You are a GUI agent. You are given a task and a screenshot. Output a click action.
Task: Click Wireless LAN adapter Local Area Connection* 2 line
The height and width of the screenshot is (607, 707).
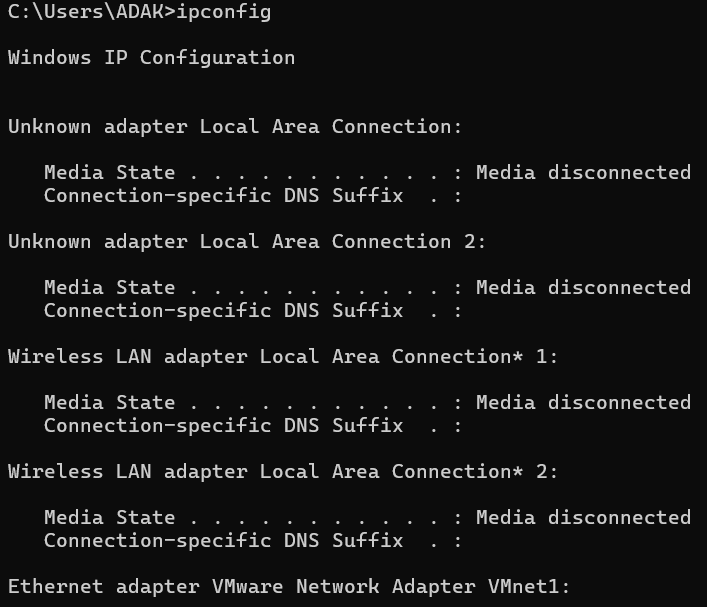click(x=283, y=472)
